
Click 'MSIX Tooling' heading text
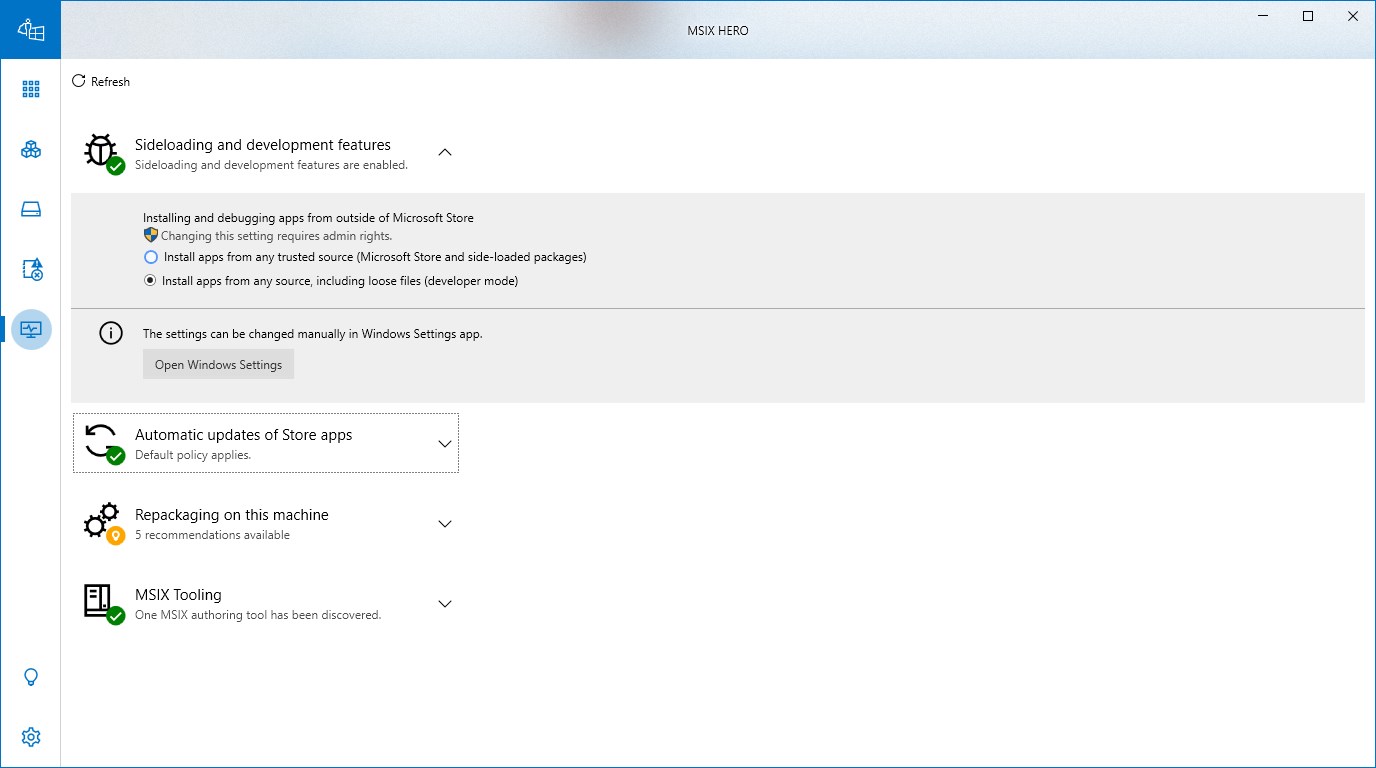point(178,595)
